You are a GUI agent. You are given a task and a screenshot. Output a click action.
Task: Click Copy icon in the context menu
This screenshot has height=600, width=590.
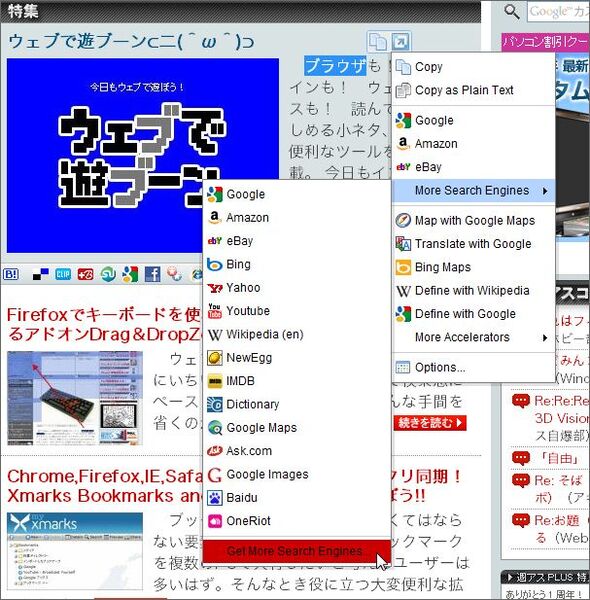click(x=403, y=67)
